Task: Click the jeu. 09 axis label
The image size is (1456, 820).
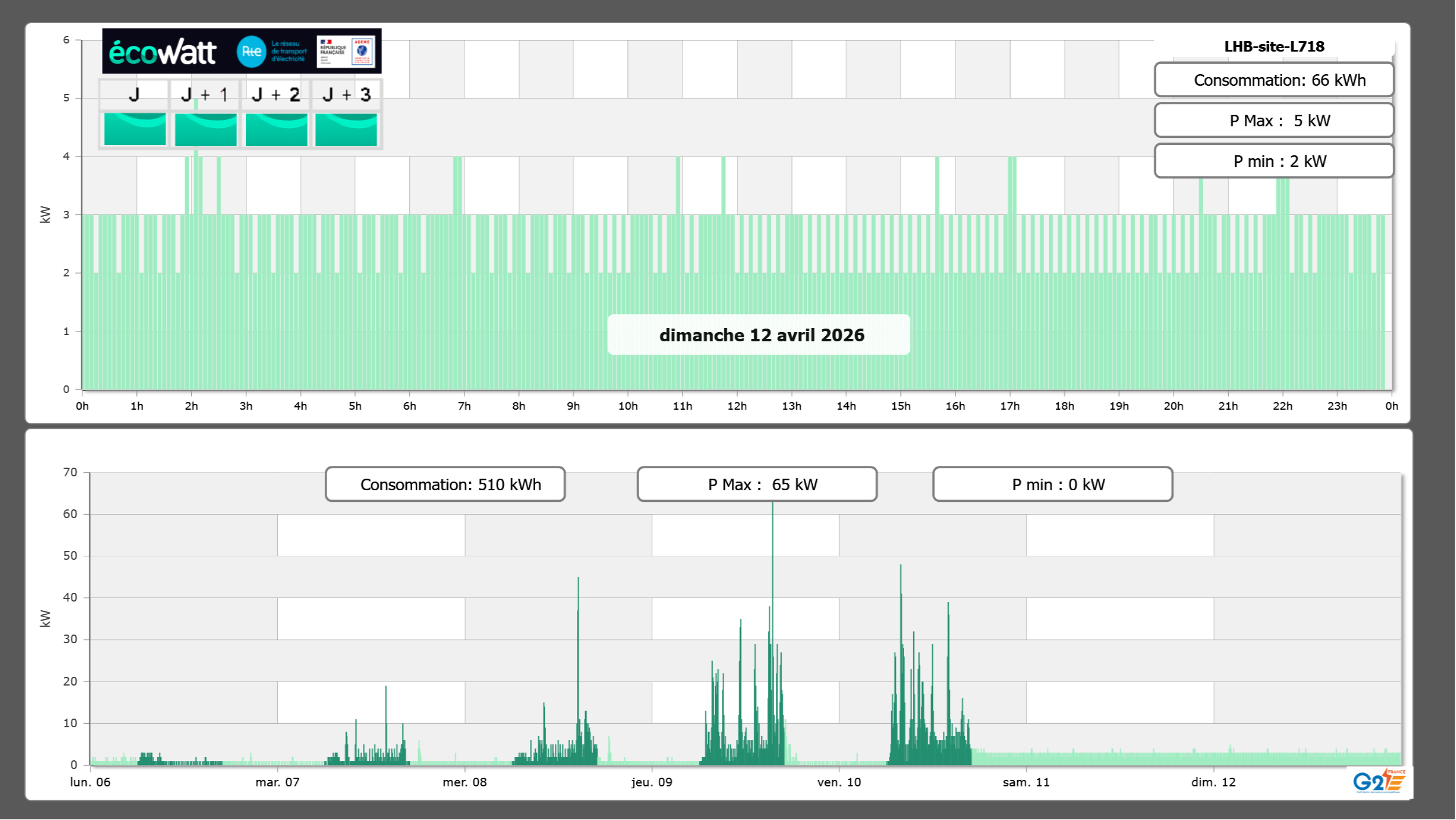Action: 652,782
